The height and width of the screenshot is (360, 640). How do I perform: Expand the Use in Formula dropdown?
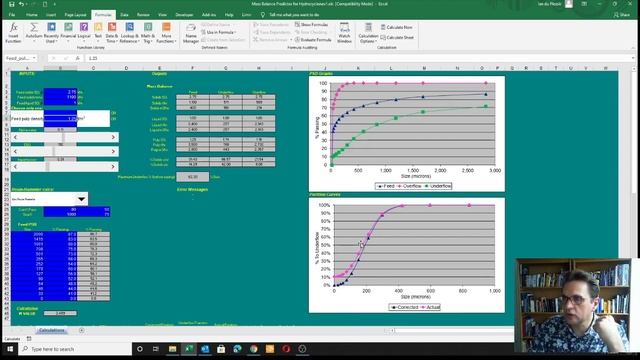coord(220,32)
